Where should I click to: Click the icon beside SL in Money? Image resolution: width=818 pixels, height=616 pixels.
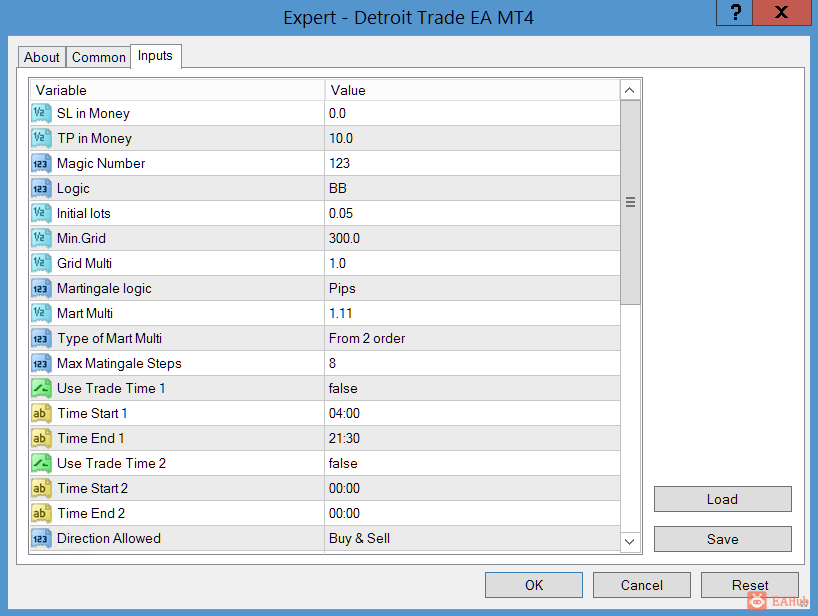pos(41,113)
